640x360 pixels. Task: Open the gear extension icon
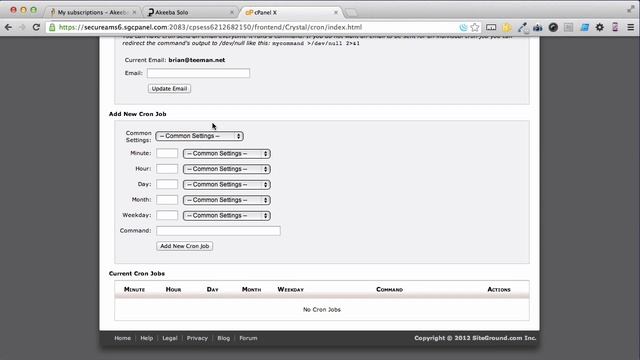600,27
